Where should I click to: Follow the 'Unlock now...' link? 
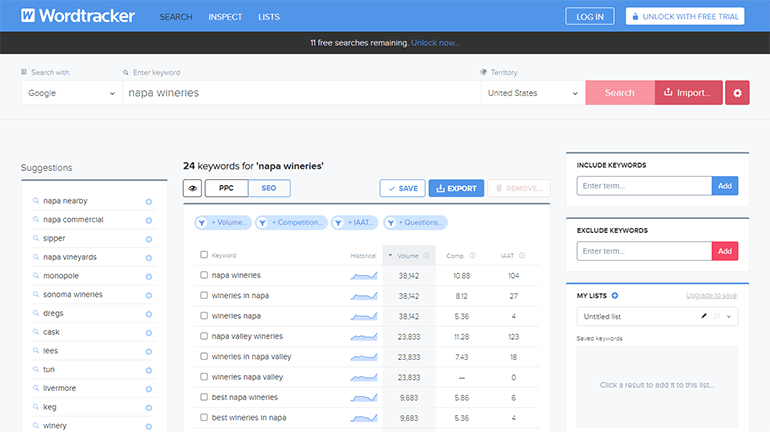pos(435,43)
